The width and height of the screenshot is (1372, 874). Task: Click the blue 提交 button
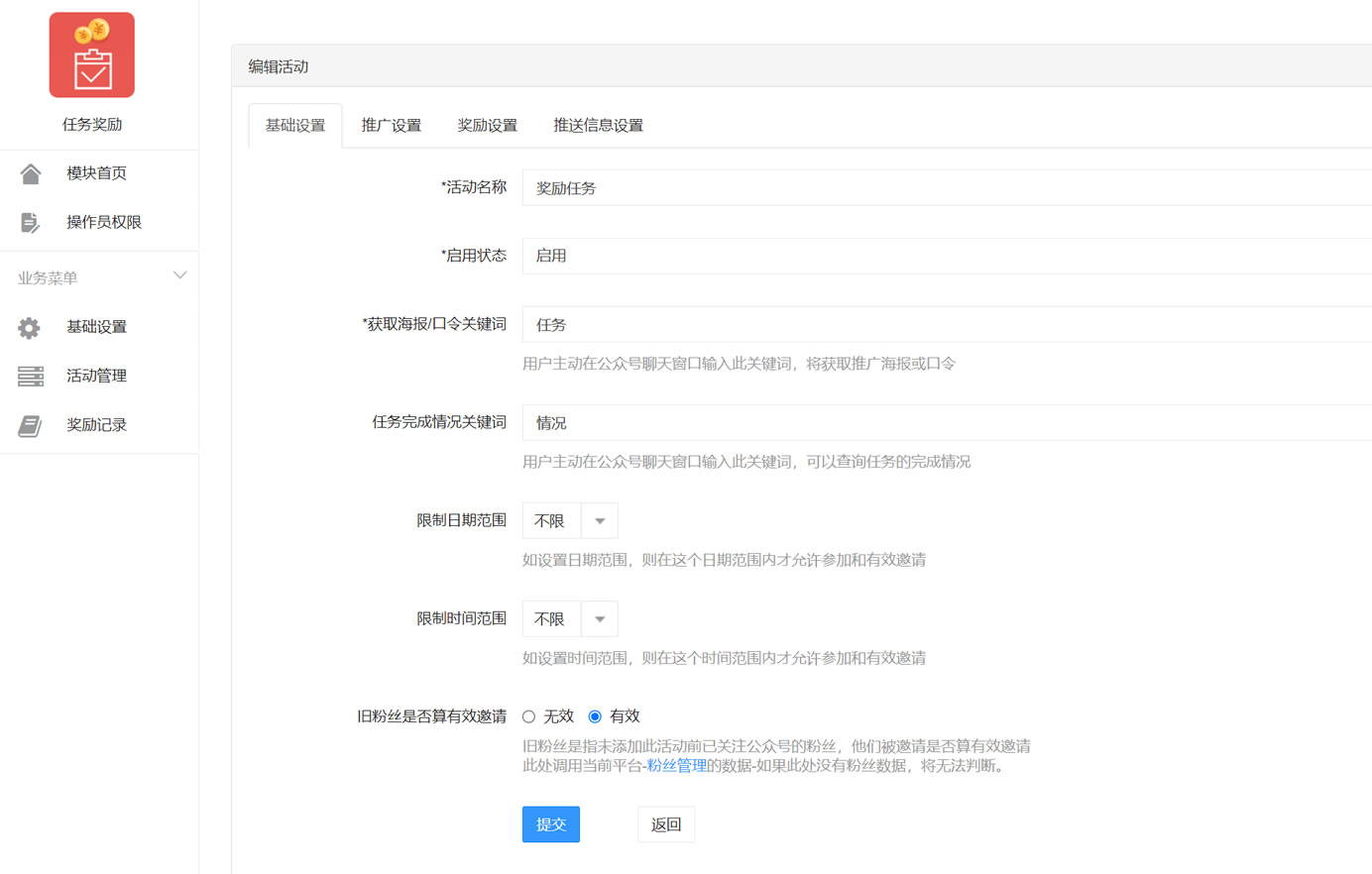[x=551, y=824]
